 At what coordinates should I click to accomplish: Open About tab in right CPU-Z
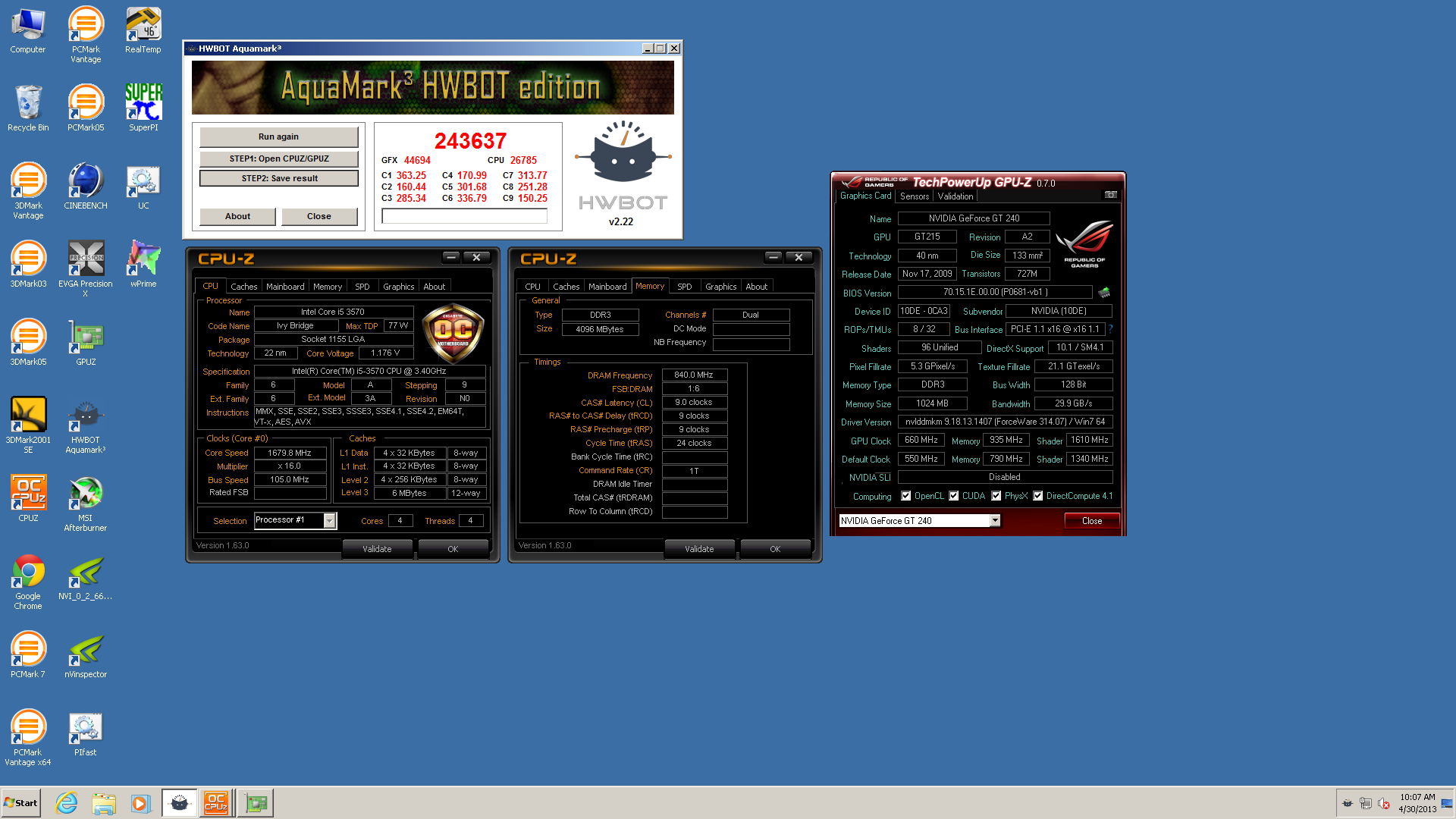click(756, 287)
